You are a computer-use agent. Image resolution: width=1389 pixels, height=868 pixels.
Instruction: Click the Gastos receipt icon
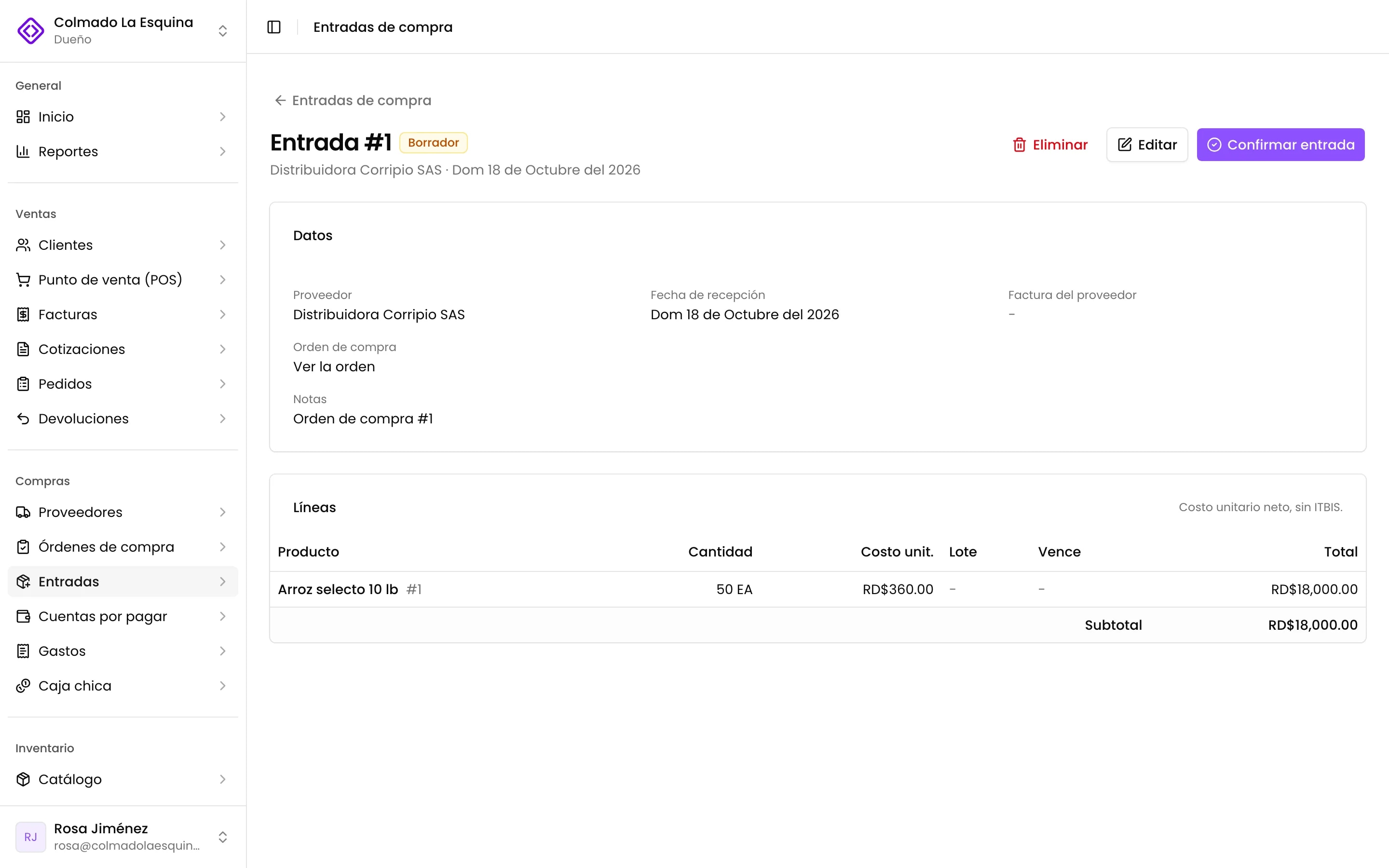[x=23, y=651]
